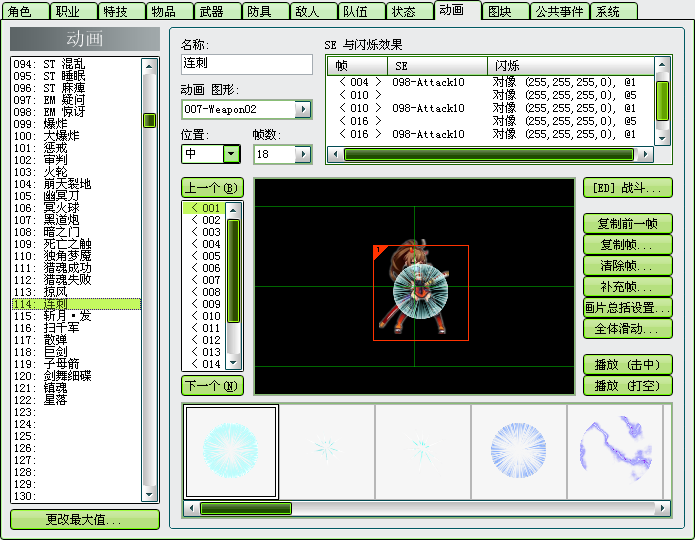Click the 上一个 (B) button
This screenshot has width=695, height=540.
[x=212, y=188]
